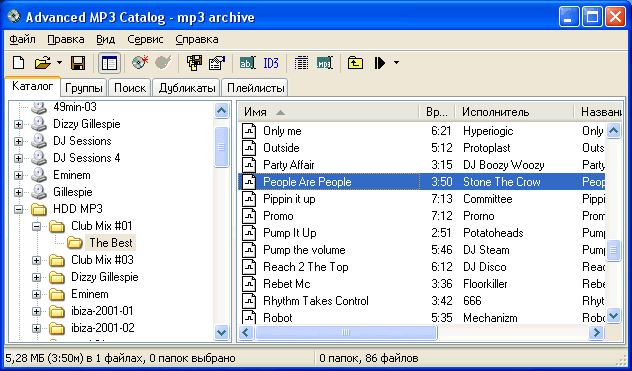Add a new CD volume to the catalog
632x371 pixels.
coord(140,63)
